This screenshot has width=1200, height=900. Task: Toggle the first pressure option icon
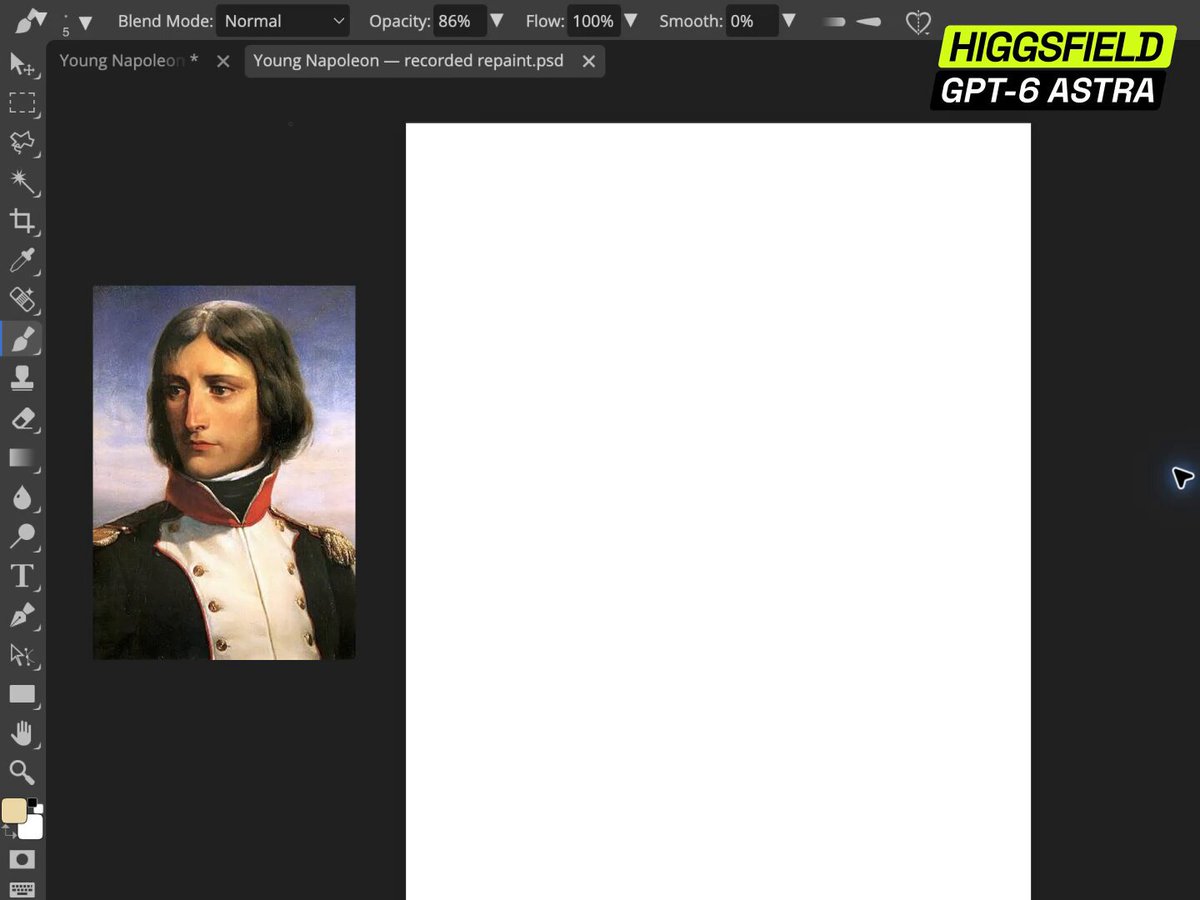coord(834,21)
